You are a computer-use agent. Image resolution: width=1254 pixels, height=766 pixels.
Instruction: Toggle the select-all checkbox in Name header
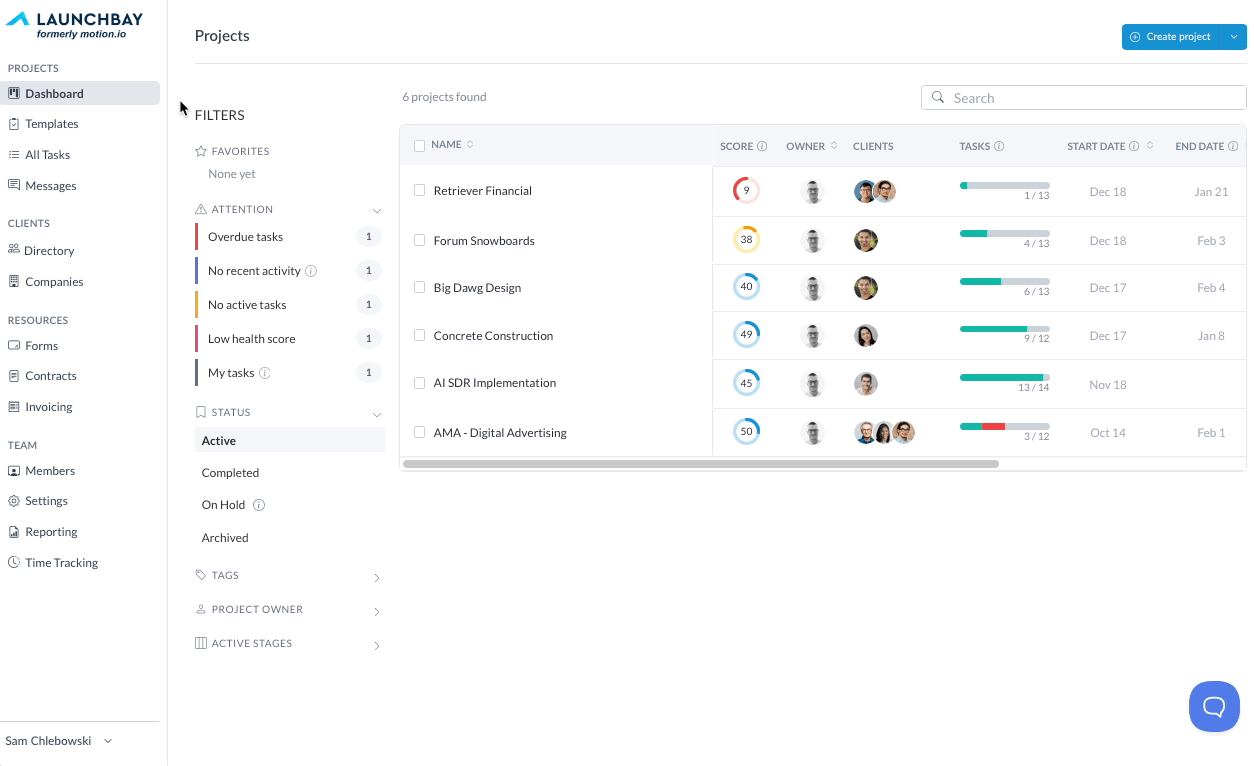(420, 146)
